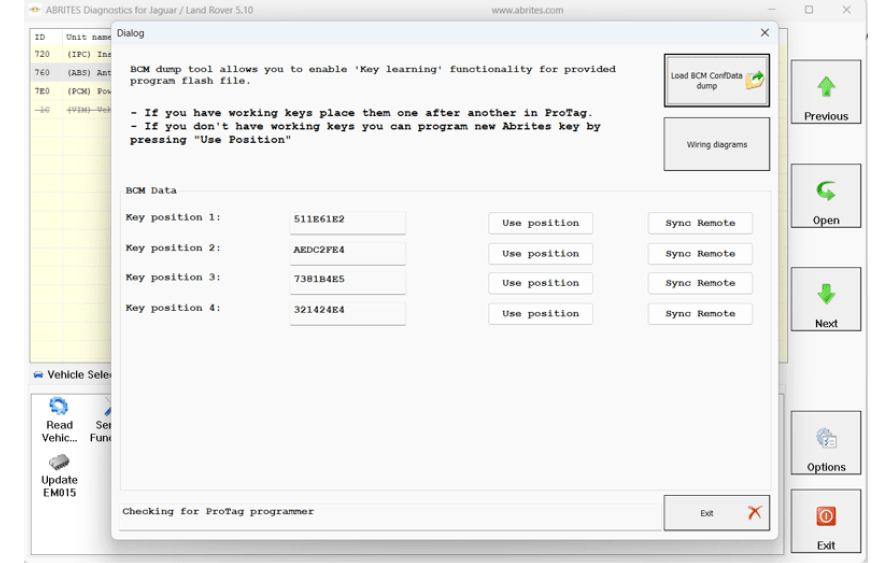
Task: Select Key position 4 value field 321424E4
Action: point(348,313)
